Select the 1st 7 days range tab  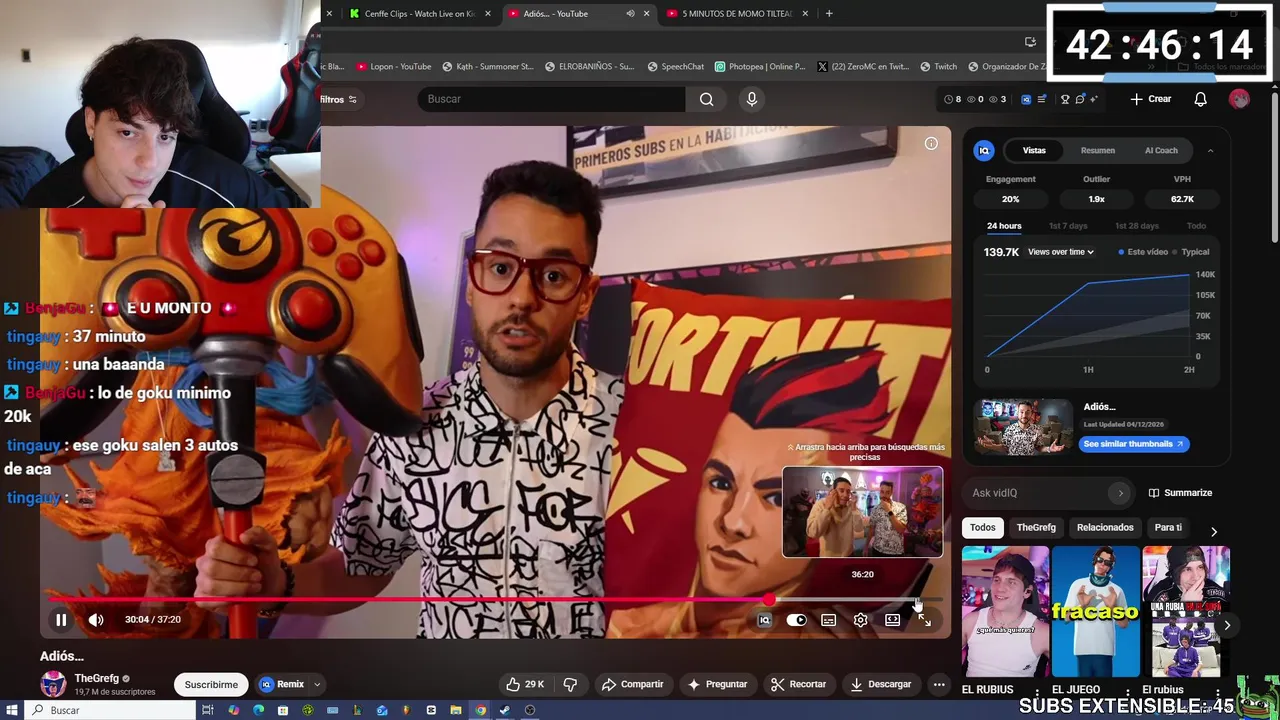(x=1068, y=226)
